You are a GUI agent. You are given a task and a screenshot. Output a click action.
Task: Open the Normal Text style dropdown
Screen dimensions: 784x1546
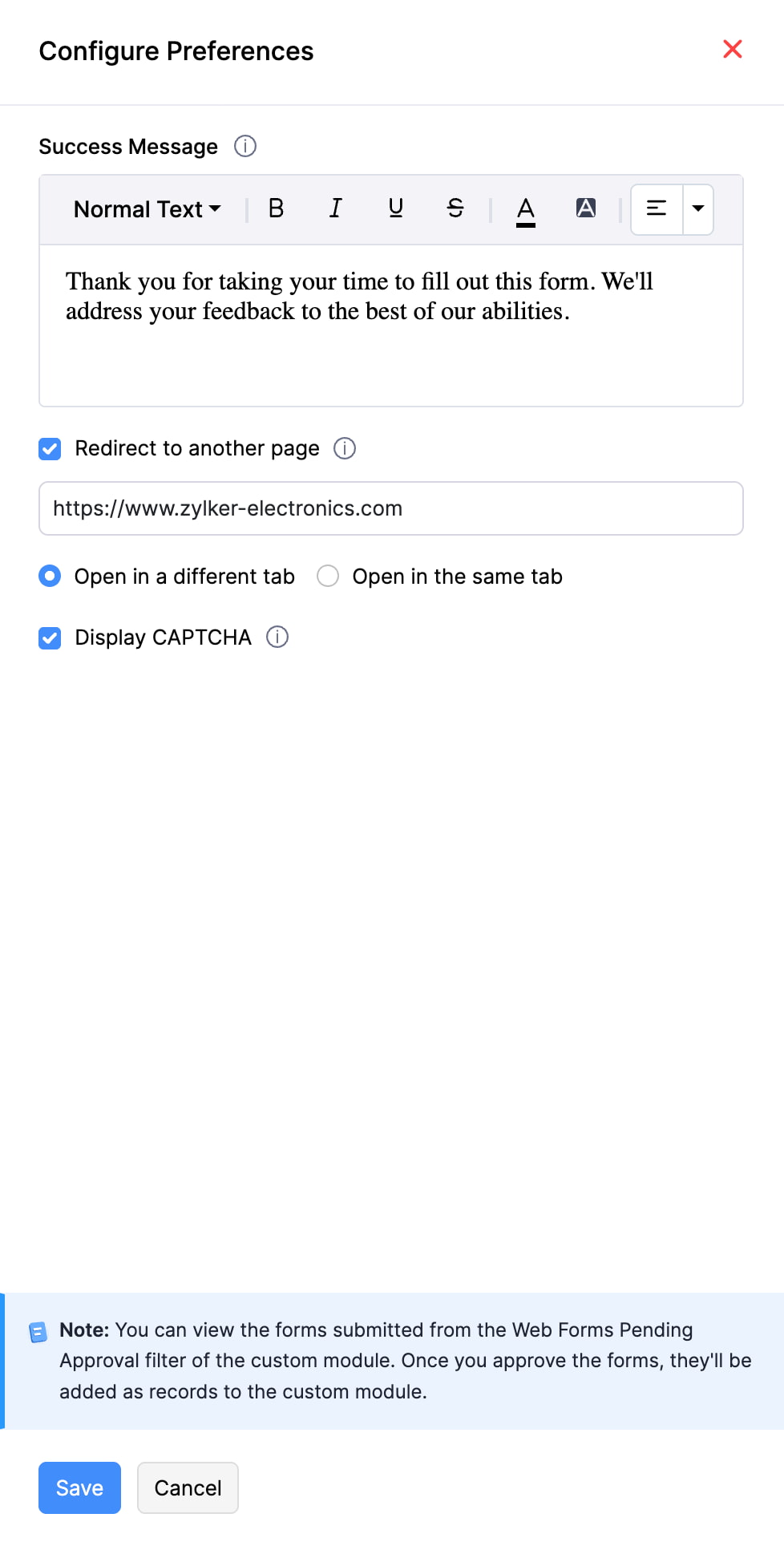tap(146, 208)
